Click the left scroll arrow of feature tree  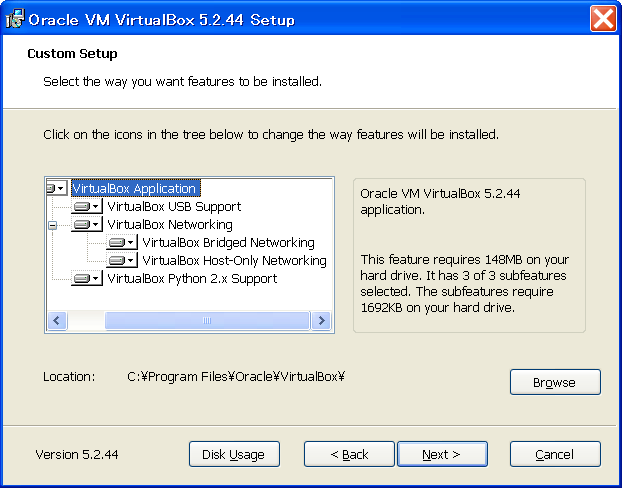[57, 321]
